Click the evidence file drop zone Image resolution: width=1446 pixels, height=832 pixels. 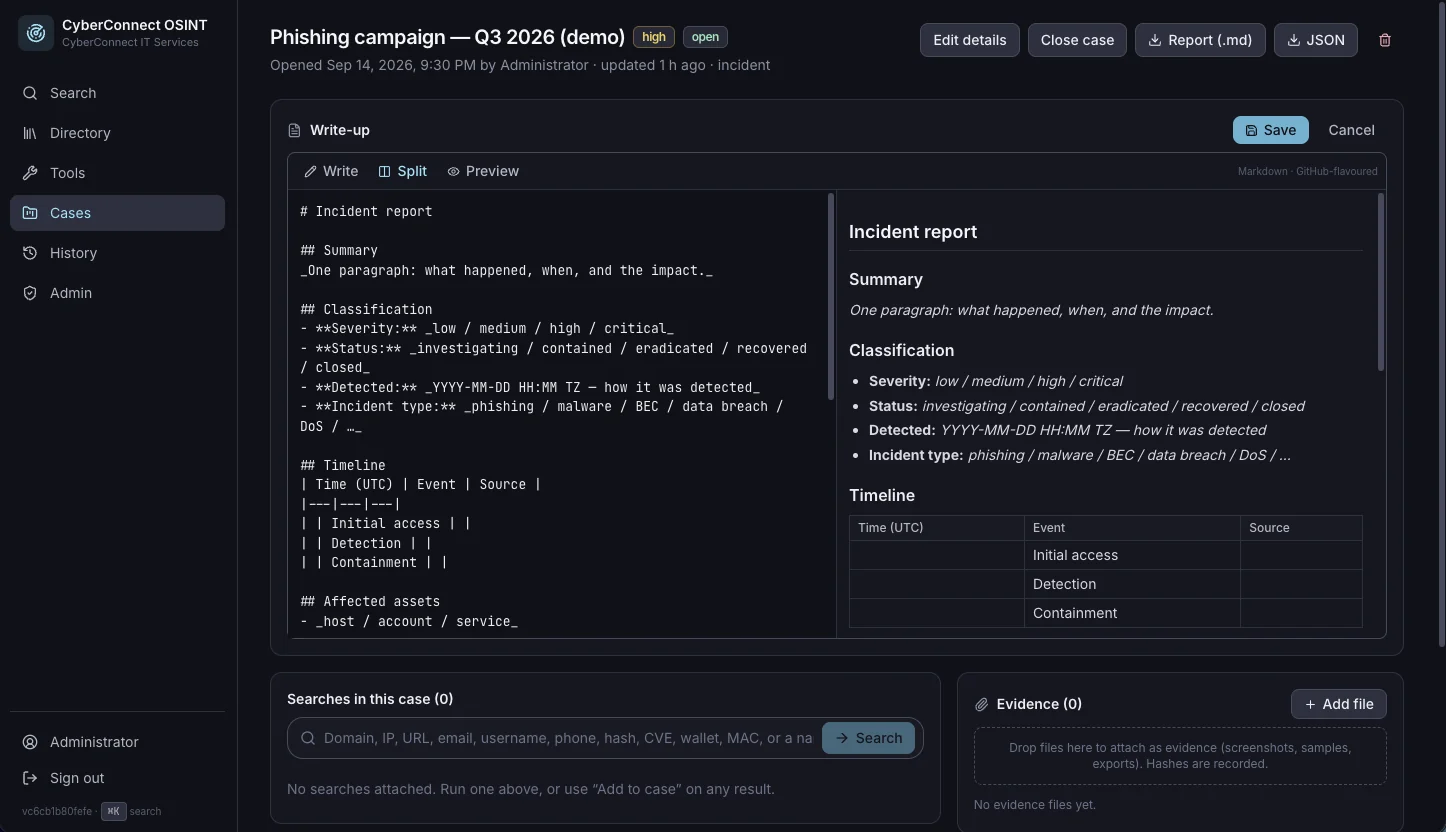click(x=1180, y=756)
